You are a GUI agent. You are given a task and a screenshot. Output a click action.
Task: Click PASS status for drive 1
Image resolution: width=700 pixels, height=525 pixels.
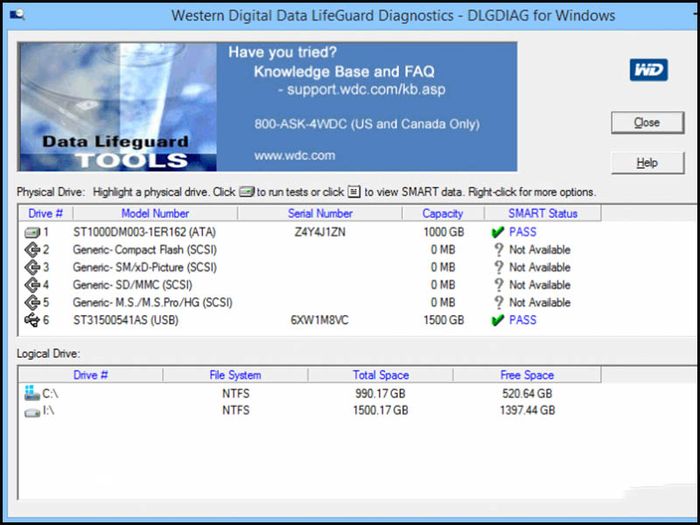(523, 232)
